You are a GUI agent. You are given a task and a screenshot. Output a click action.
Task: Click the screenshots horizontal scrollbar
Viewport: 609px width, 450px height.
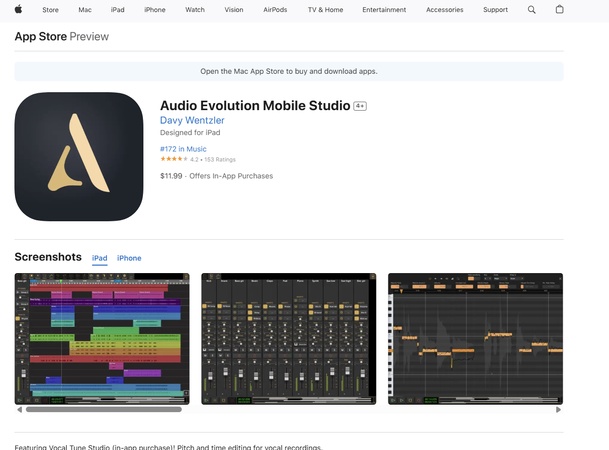point(103,409)
